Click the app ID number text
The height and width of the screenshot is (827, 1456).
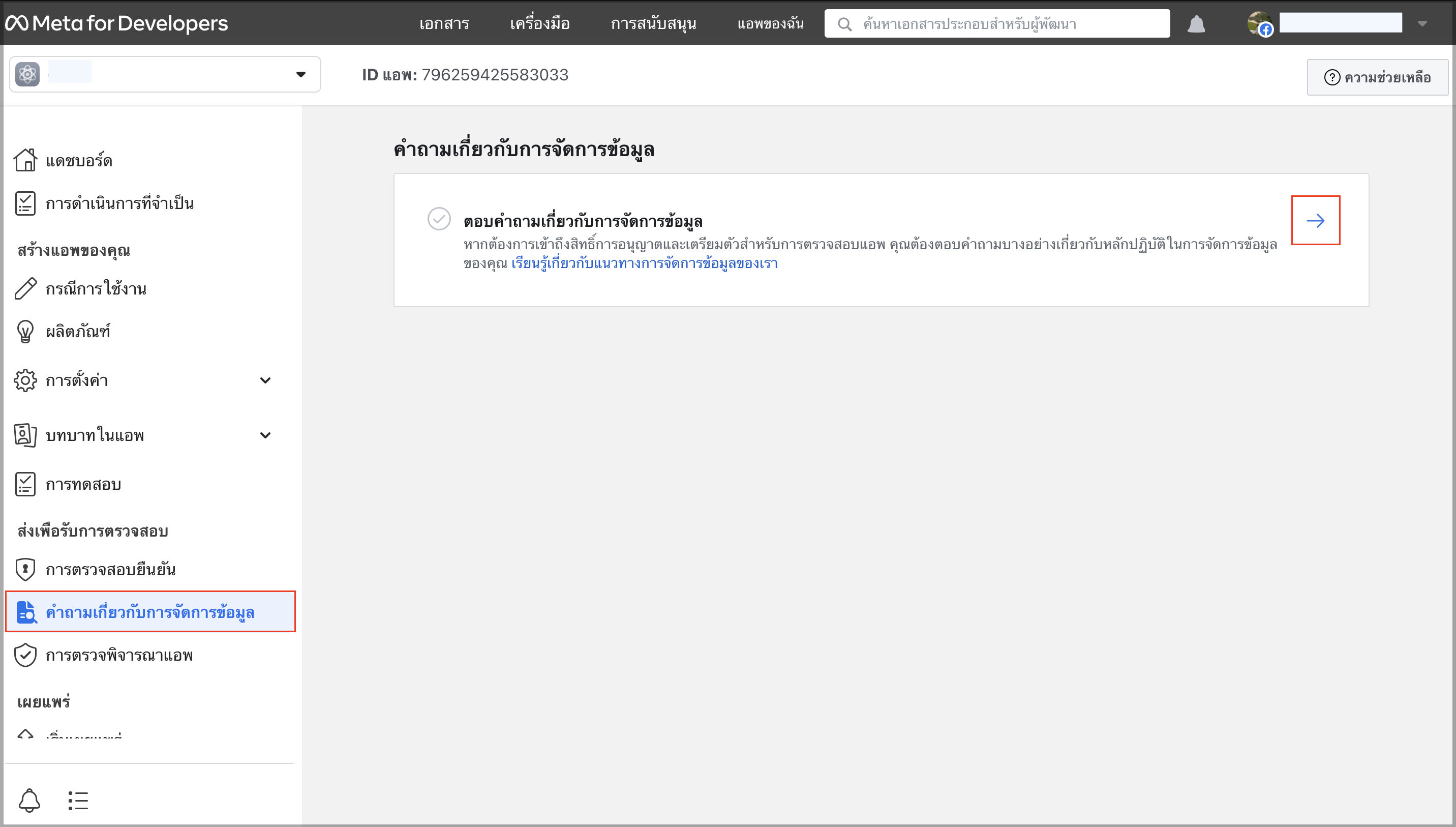495,74
